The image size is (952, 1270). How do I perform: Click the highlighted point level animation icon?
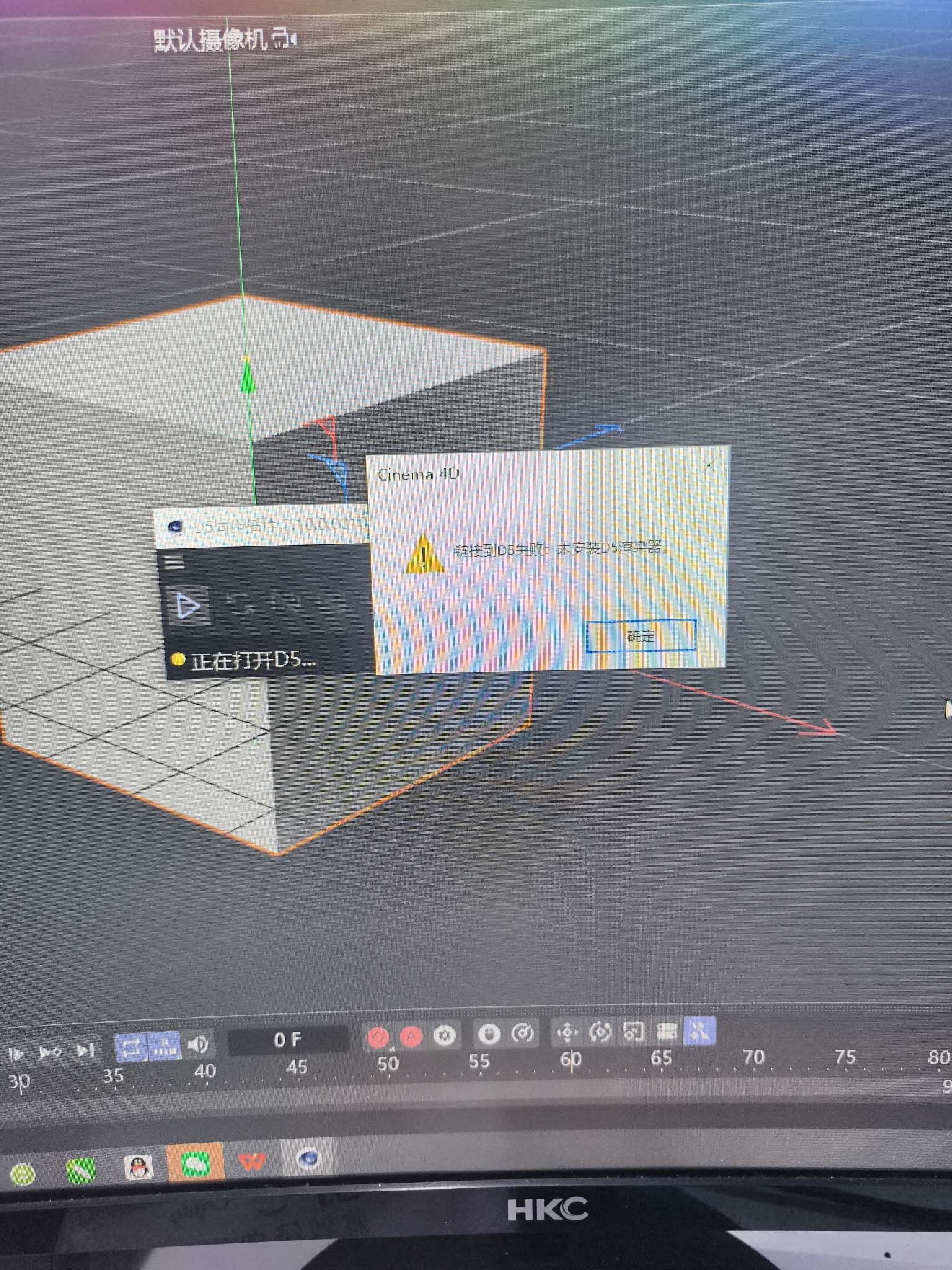(699, 1031)
